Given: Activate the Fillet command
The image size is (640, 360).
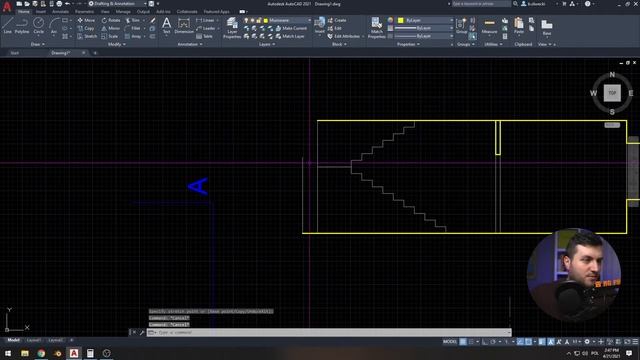Looking at the screenshot, I should (133, 28).
